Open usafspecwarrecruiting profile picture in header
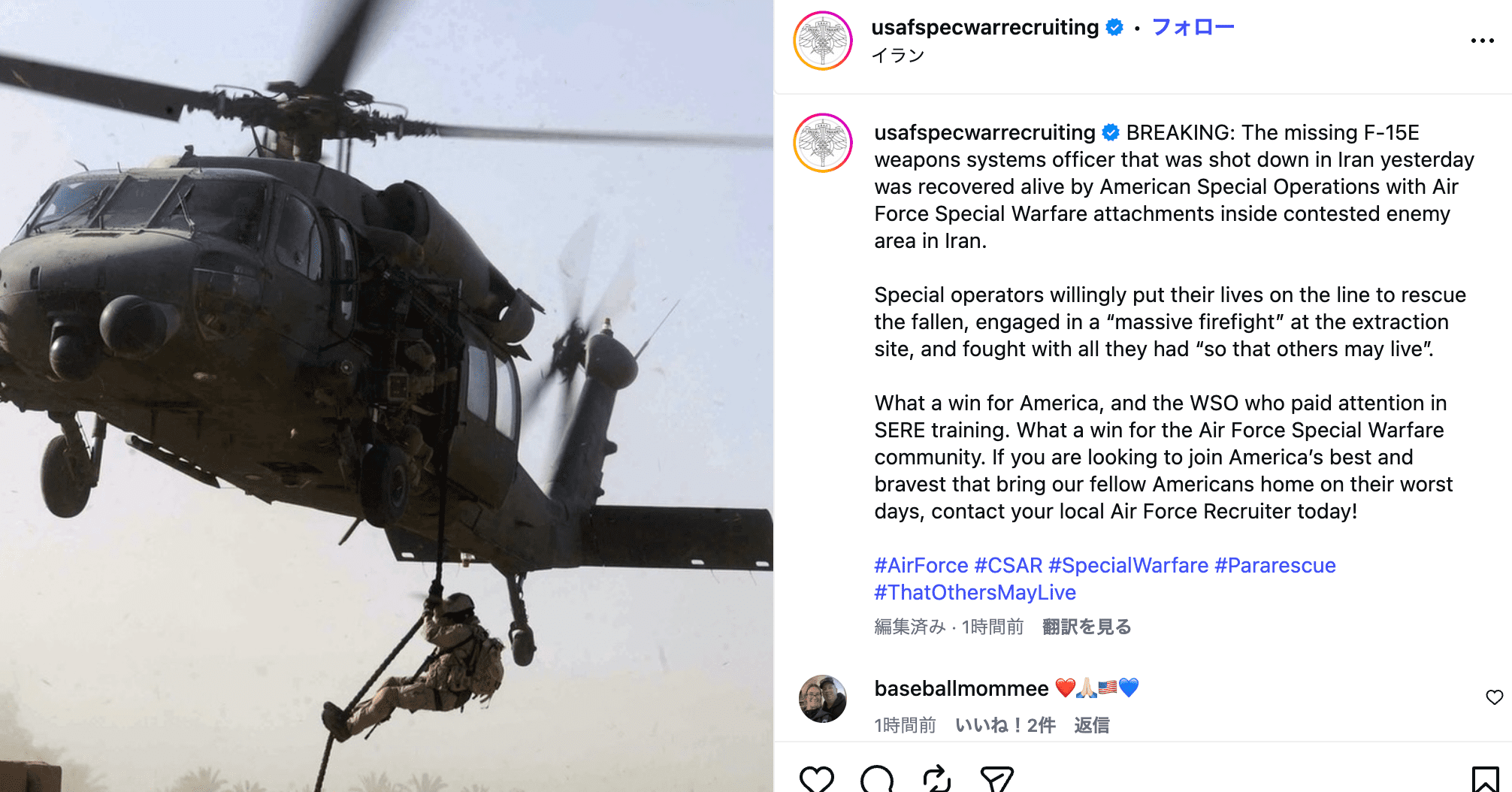1512x792 pixels. point(823,41)
